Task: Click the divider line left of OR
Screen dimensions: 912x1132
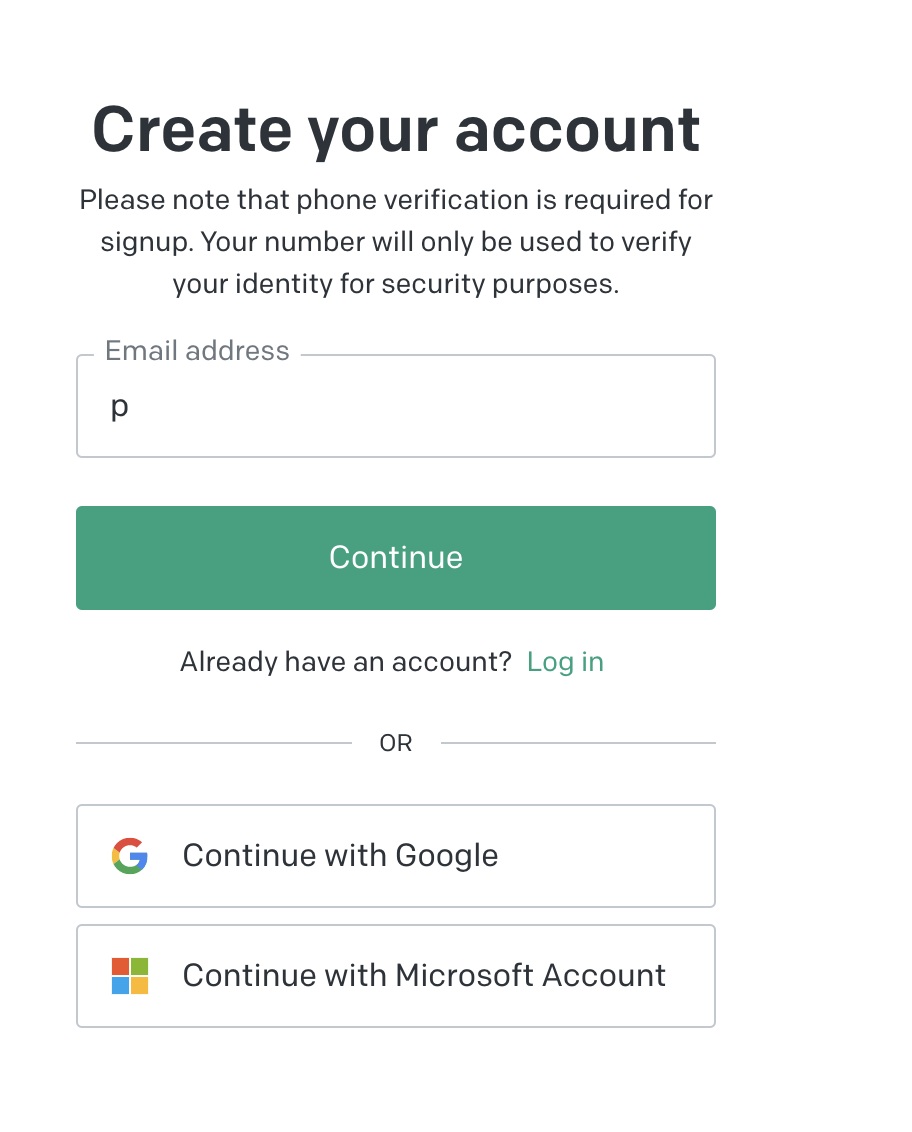Action: [x=214, y=743]
